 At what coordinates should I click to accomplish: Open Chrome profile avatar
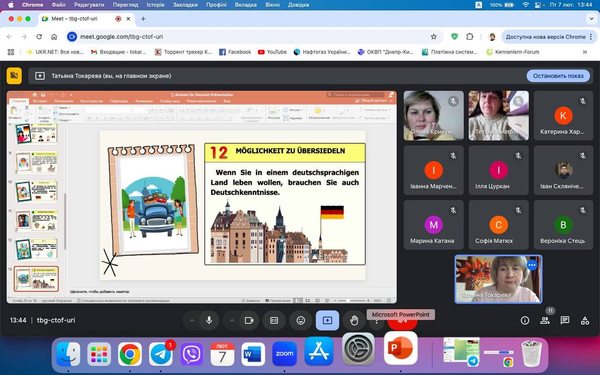pos(492,37)
